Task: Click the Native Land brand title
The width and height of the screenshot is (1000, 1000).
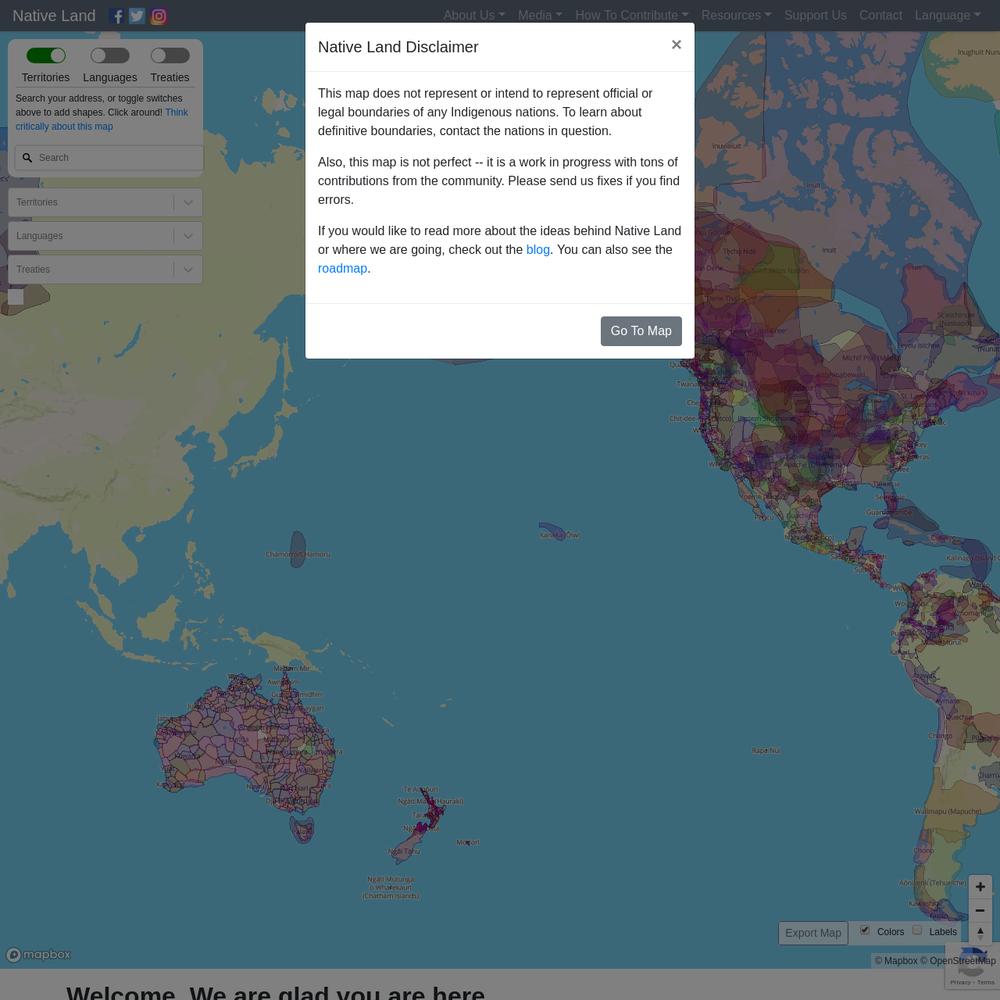Action: tap(54, 16)
